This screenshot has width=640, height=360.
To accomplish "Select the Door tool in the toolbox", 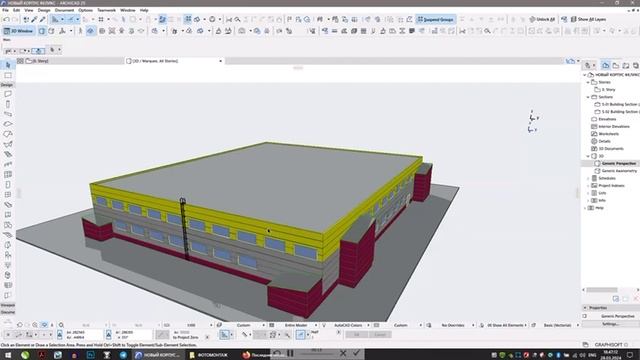I will pos(8,184).
